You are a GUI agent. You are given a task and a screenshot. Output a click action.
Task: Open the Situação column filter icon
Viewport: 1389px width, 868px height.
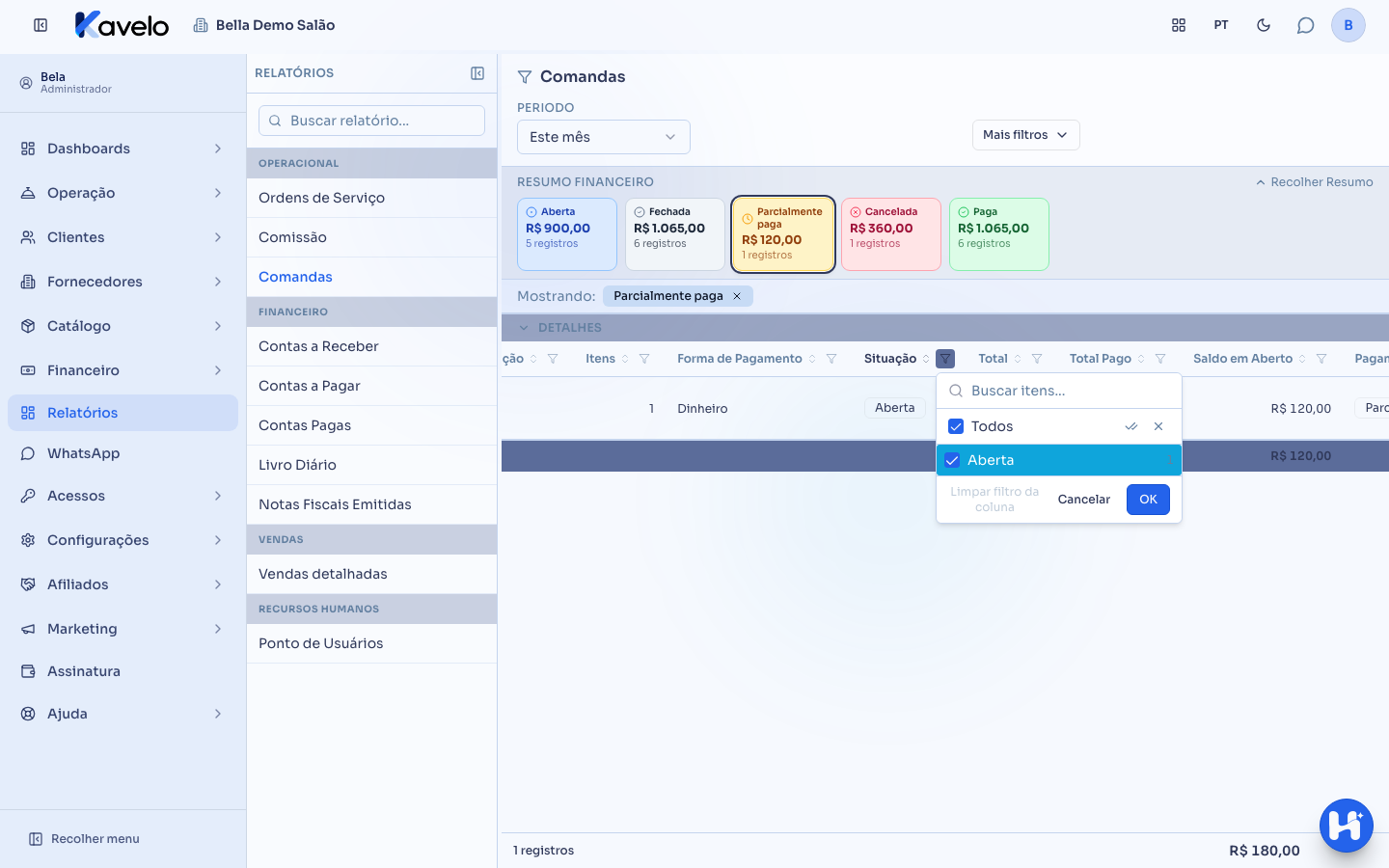point(945,359)
